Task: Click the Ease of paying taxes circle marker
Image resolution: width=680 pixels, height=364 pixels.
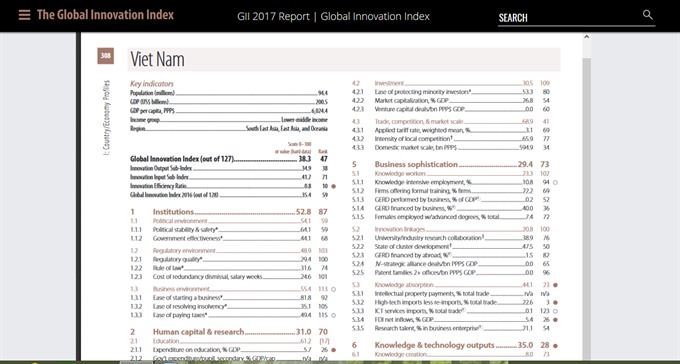Action: [x=333, y=315]
